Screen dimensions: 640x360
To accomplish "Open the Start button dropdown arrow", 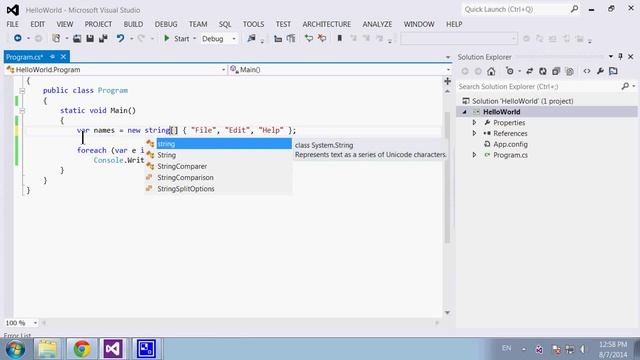I will click(194, 39).
